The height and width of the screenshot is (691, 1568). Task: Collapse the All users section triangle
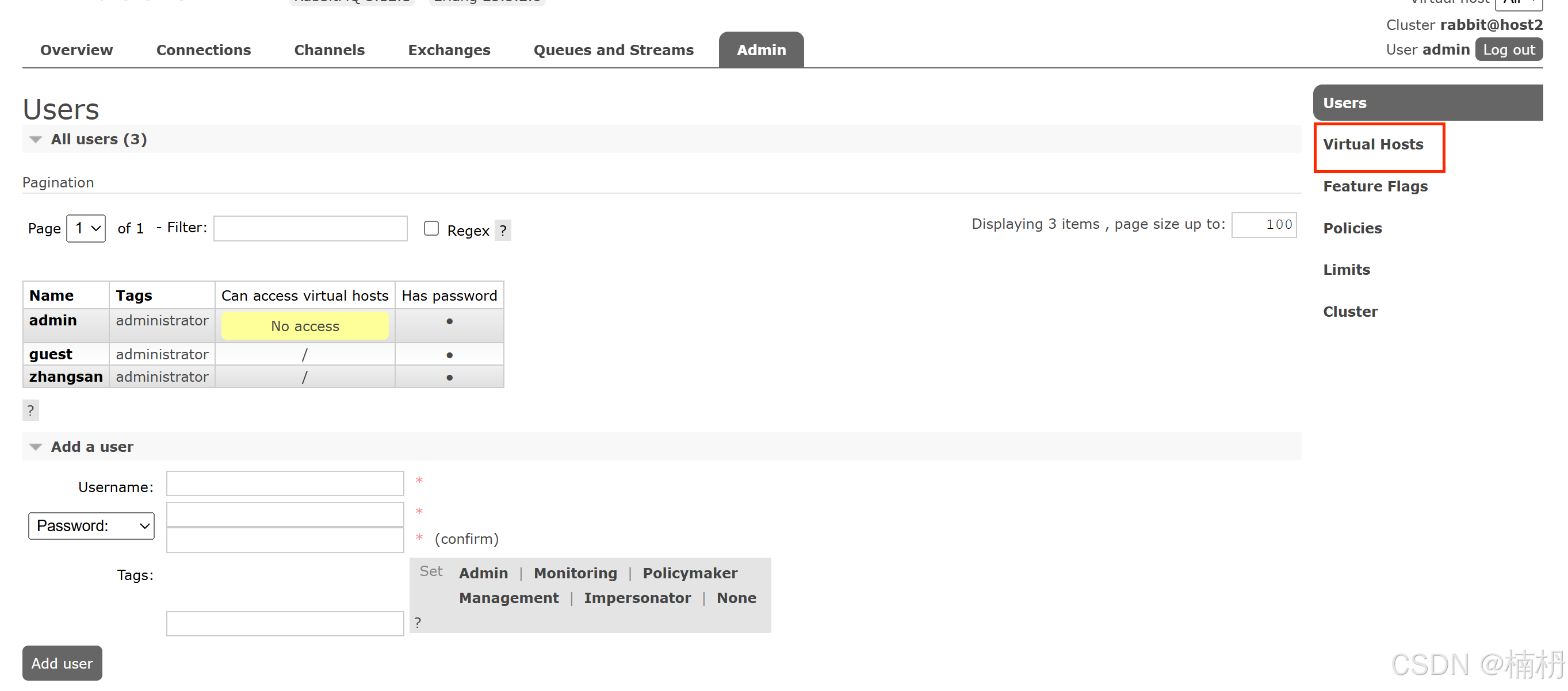point(35,139)
